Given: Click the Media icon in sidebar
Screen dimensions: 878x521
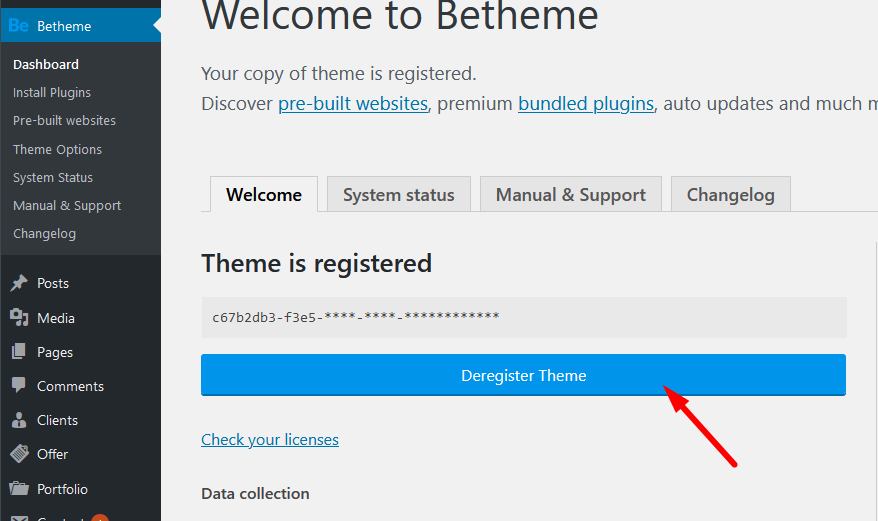Looking at the screenshot, I should pyautogui.click(x=19, y=318).
